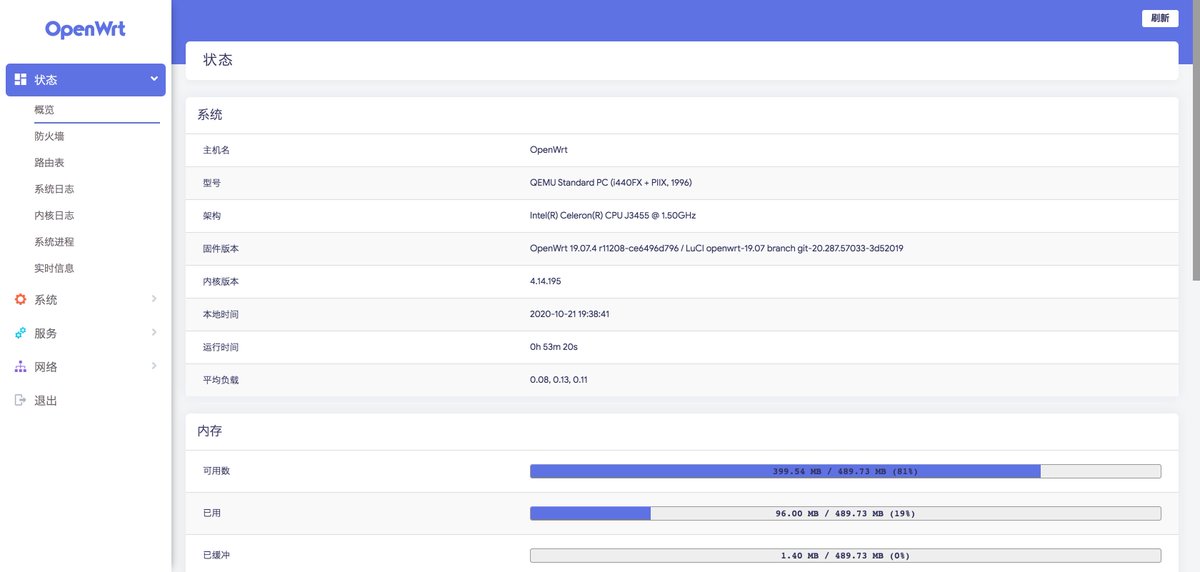Click the 架构 label
The image size is (1200, 572).
tap(212, 216)
